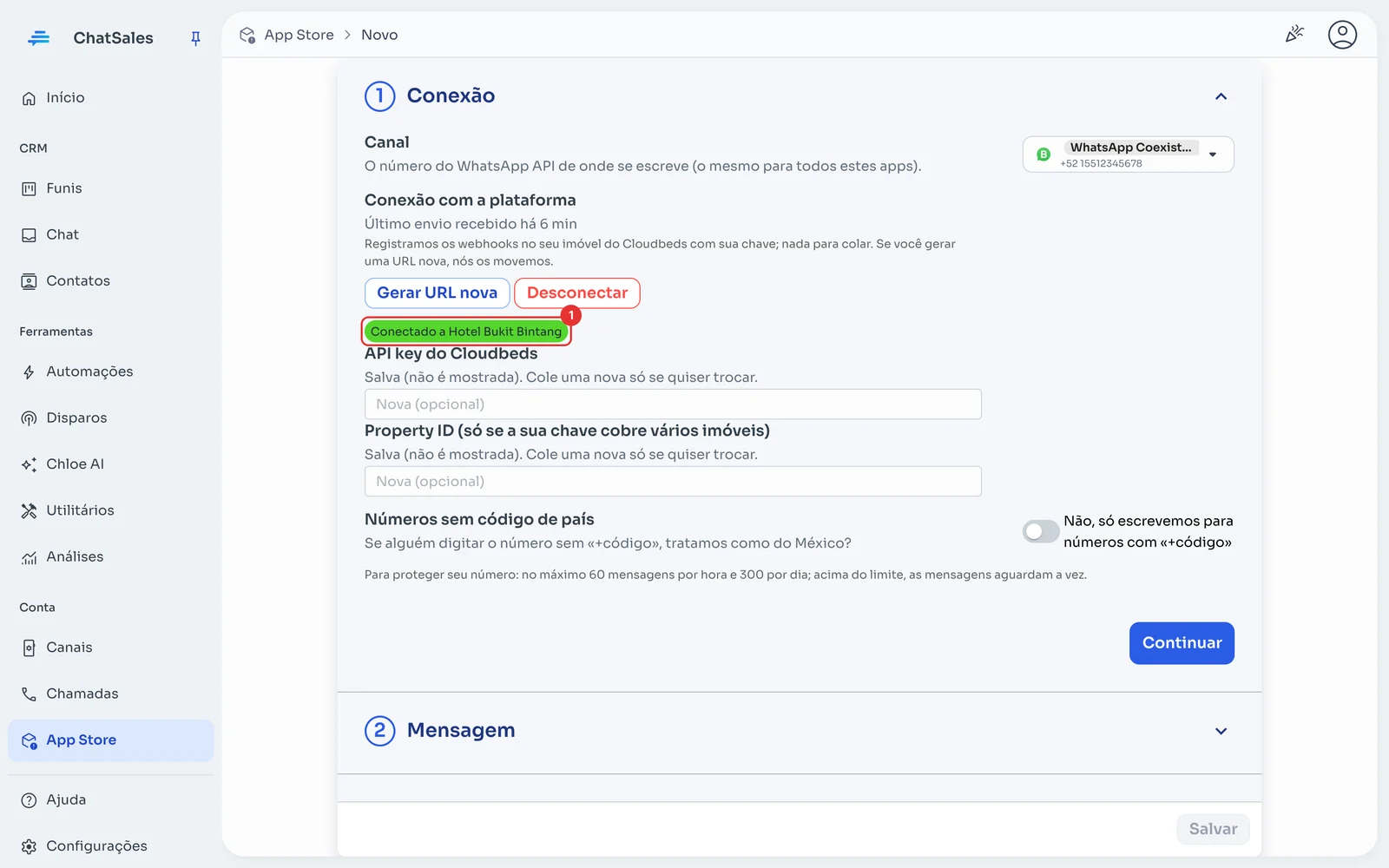The height and width of the screenshot is (868, 1389).
Task: Click the Disparos broadcast icon
Action: click(x=29, y=418)
